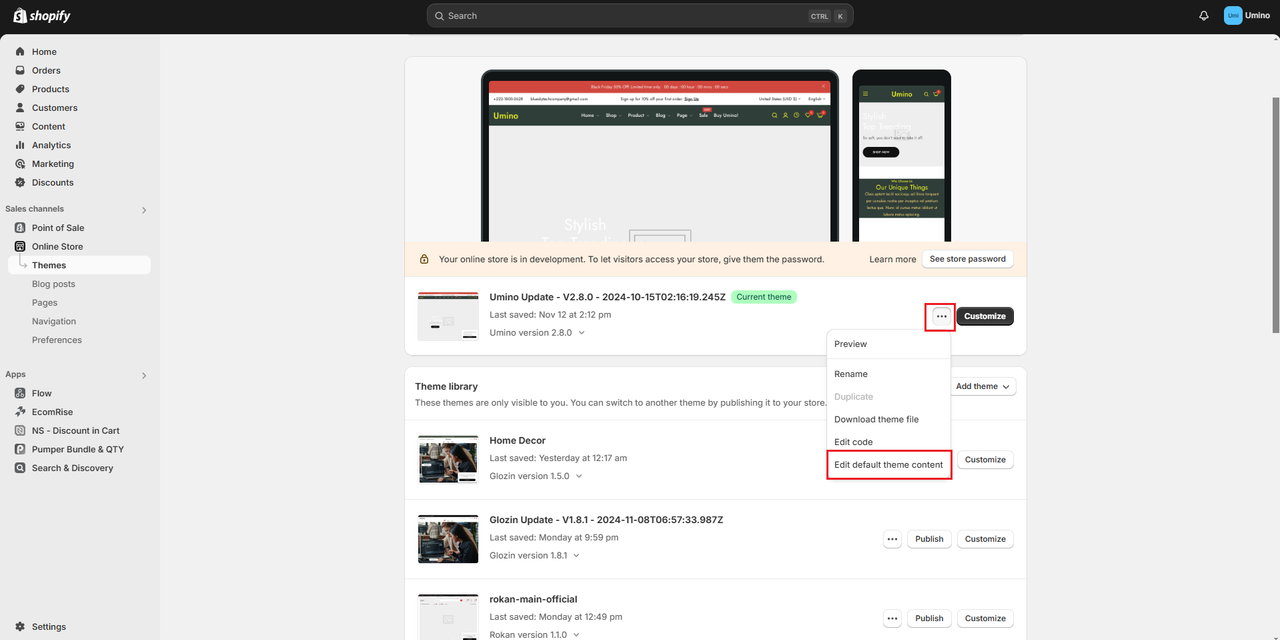Select Edit default theme content

coord(888,465)
